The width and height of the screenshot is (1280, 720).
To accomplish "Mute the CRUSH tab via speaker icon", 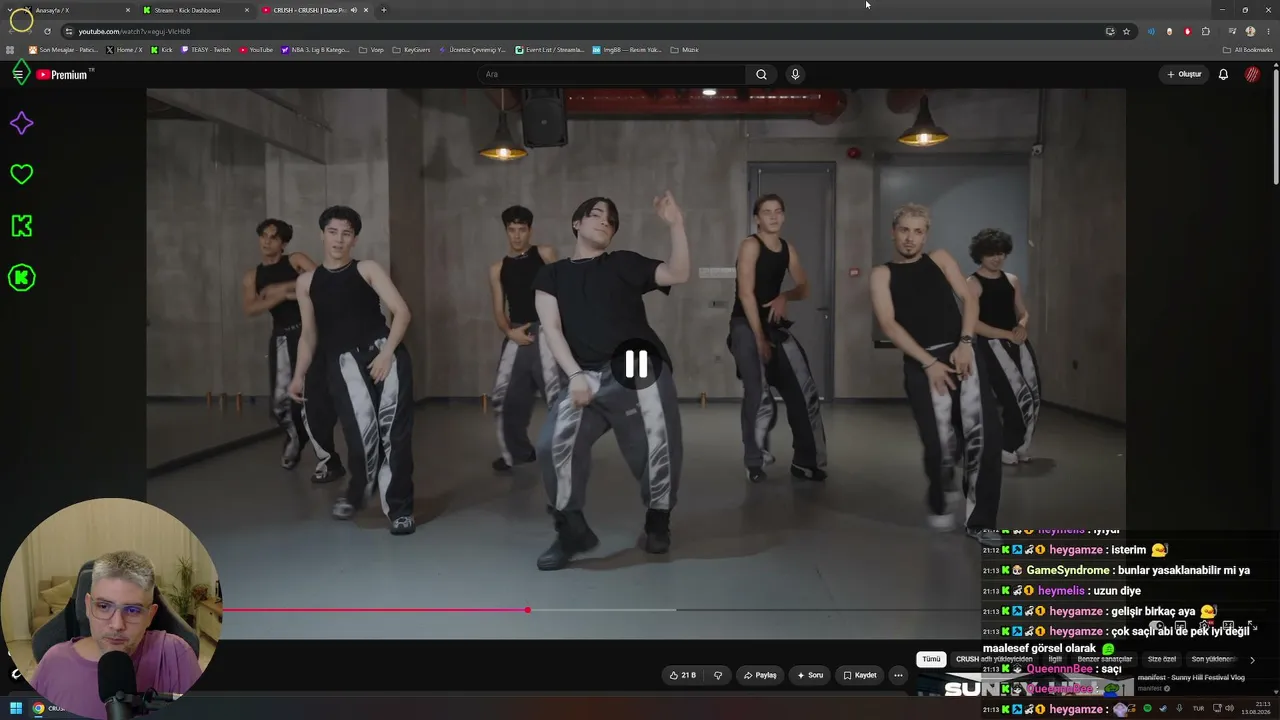I will click(x=353, y=10).
